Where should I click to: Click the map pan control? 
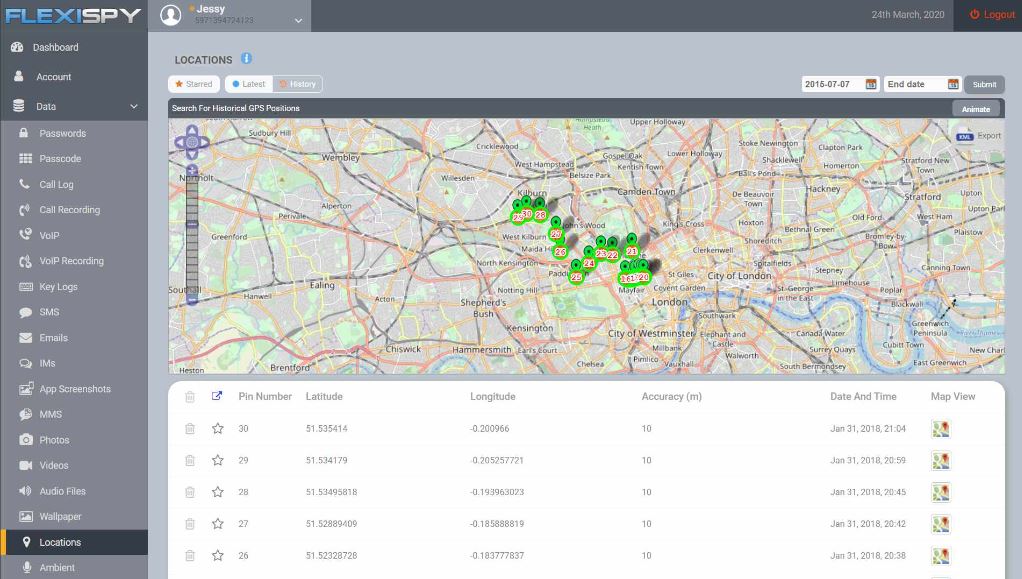pos(192,142)
